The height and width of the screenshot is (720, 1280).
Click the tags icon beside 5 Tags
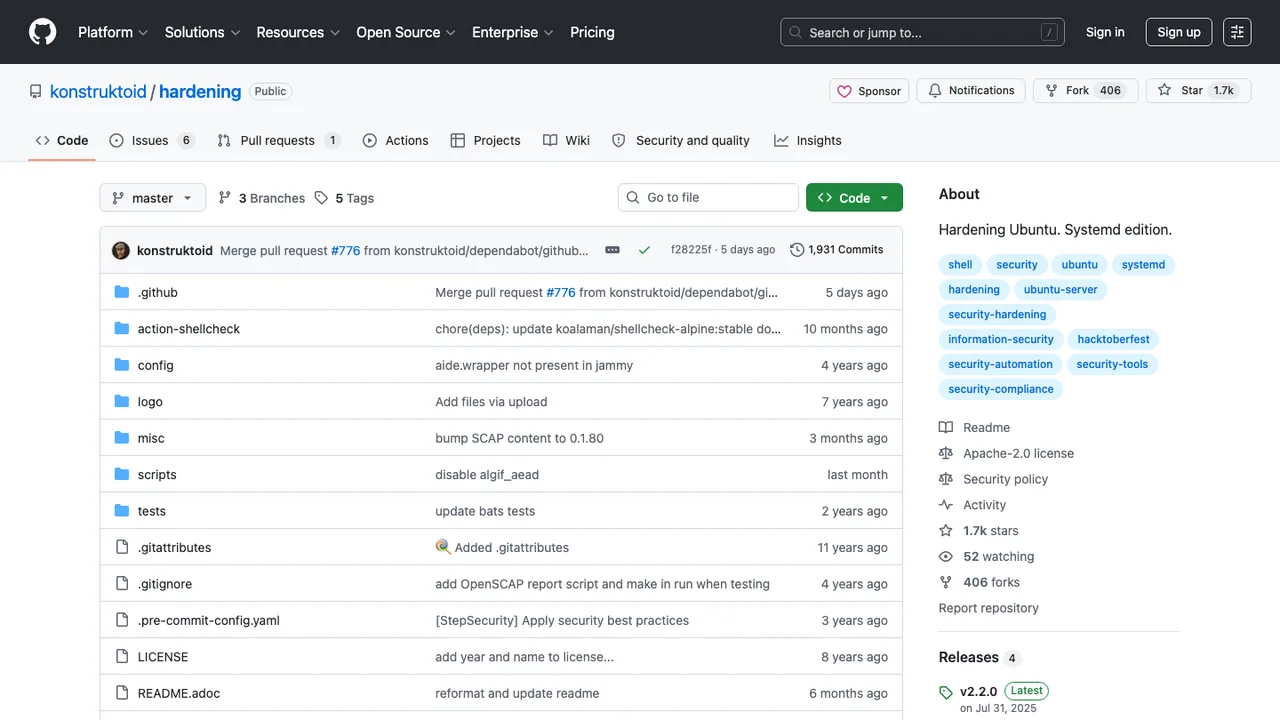(321, 198)
